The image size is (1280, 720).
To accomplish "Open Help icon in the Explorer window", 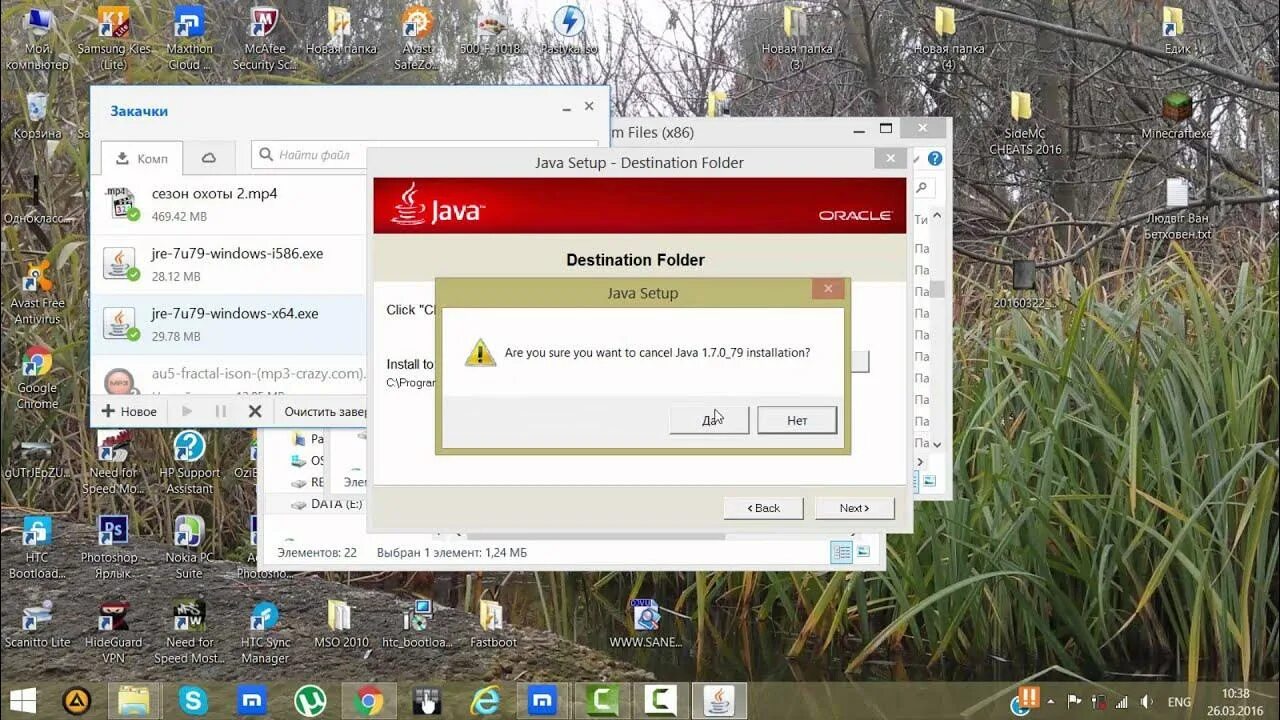I will [935, 158].
